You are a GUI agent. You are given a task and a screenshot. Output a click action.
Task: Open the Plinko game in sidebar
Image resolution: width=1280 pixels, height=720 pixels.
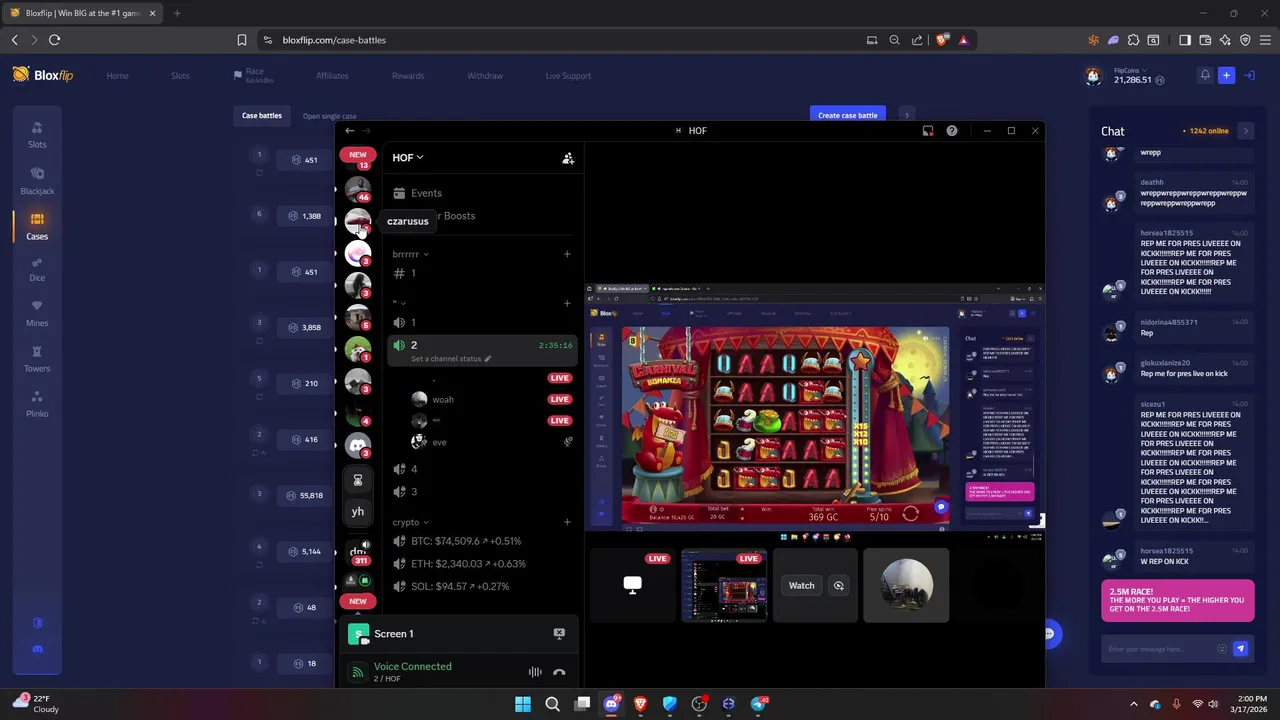[37, 404]
